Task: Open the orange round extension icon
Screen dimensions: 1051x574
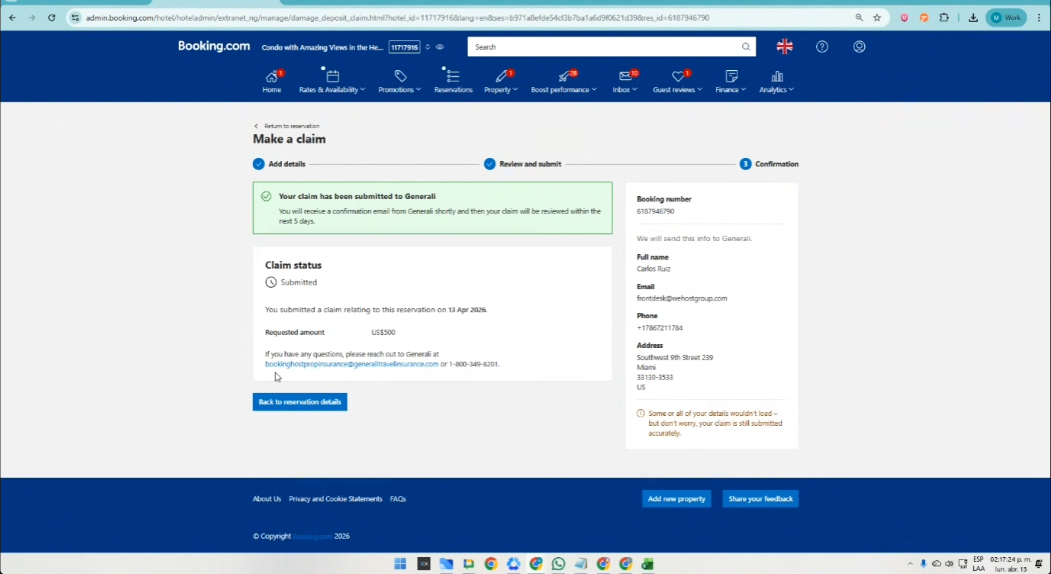Action: coord(924,17)
